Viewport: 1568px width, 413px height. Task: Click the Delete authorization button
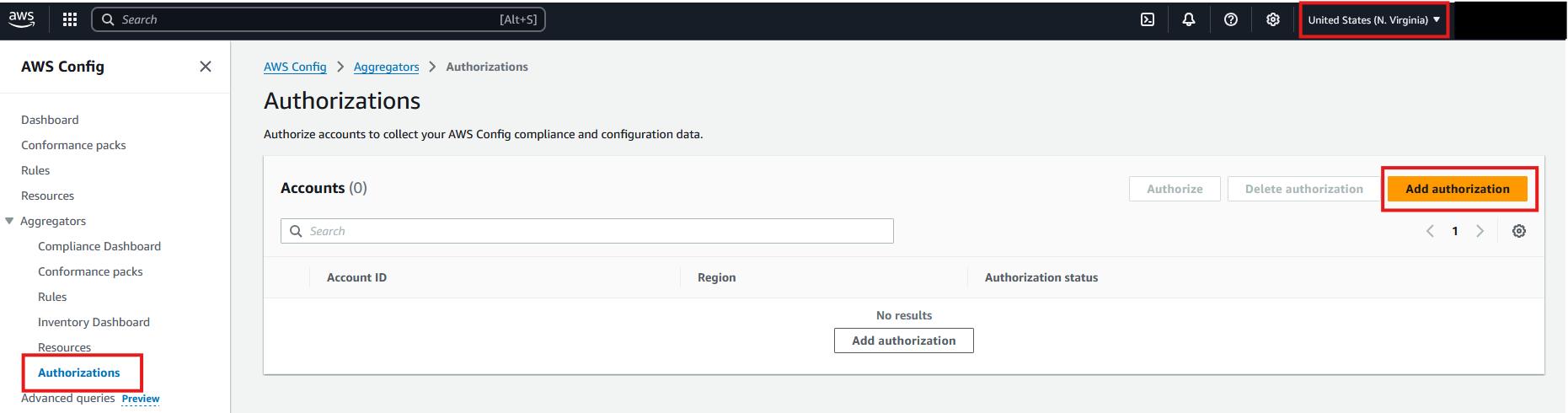pyautogui.click(x=1304, y=189)
